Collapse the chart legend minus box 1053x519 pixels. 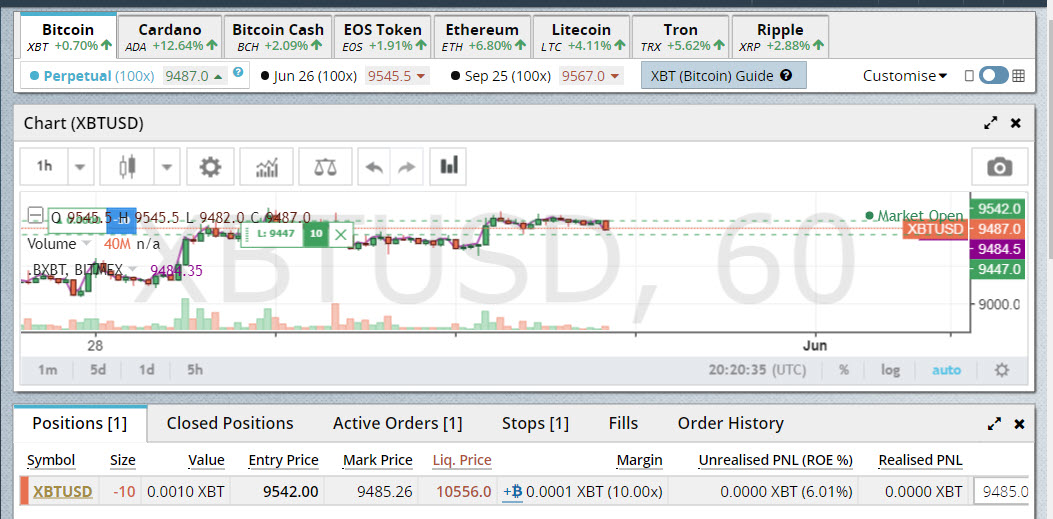tap(35, 216)
